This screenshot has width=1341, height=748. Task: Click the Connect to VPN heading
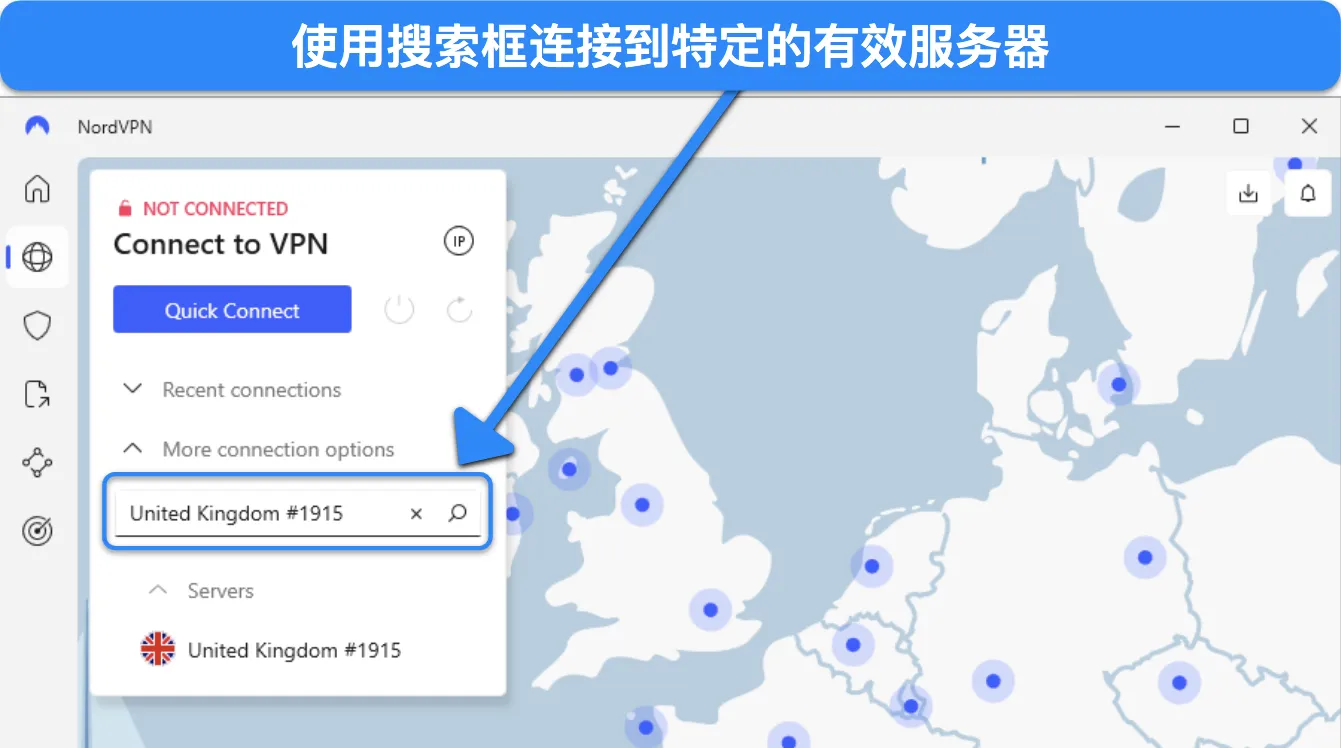point(221,244)
